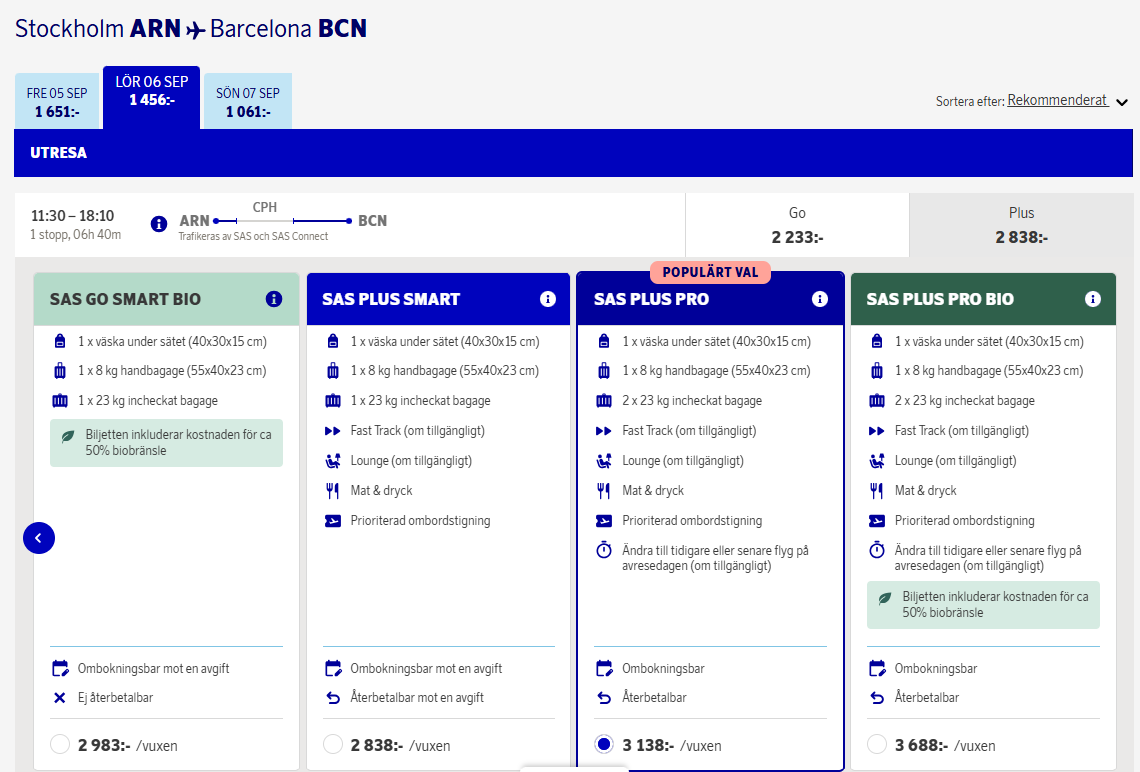Image resolution: width=1140 pixels, height=772 pixels.
Task: Select the Plus fare column 2 838:-
Action: click(1020, 225)
